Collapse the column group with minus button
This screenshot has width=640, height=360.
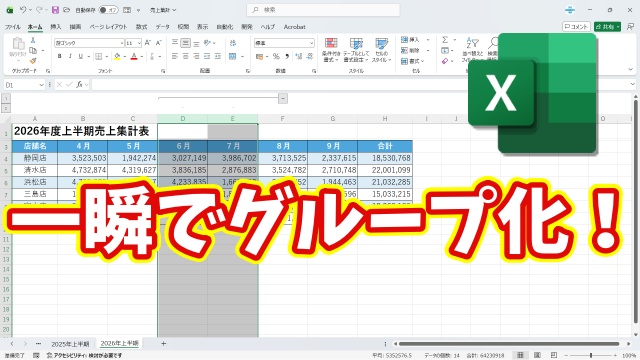point(282,98)
